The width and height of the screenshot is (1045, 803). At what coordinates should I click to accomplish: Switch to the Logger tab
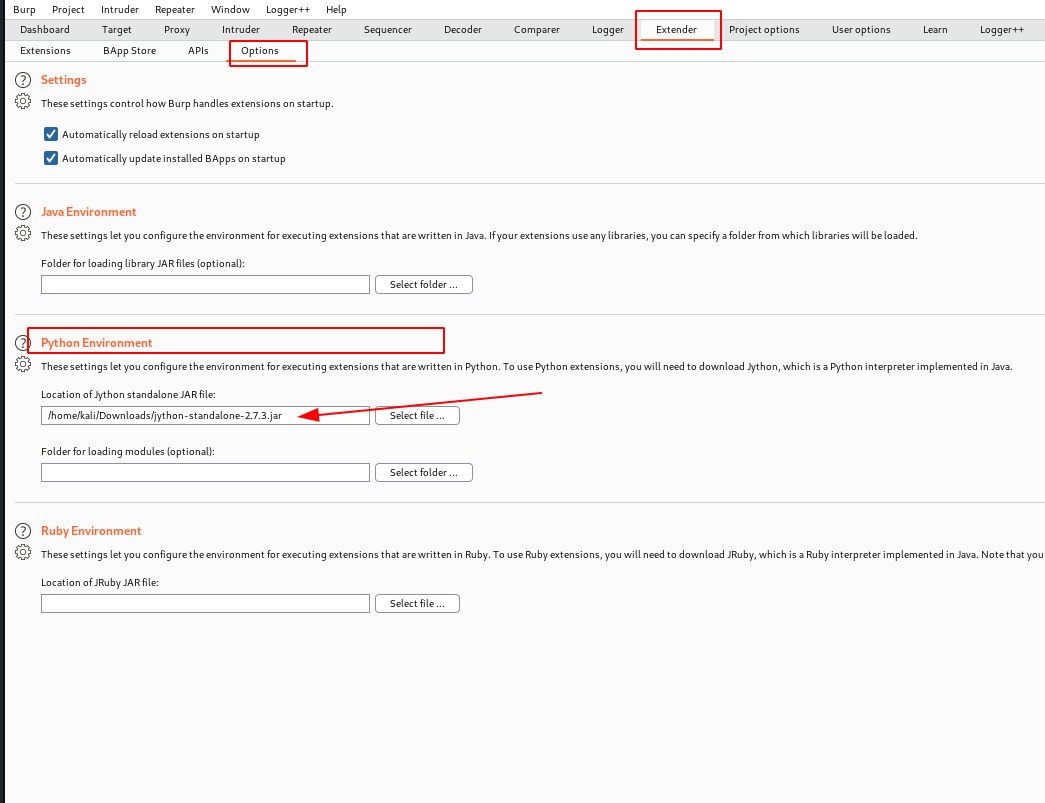click(608, 29)
